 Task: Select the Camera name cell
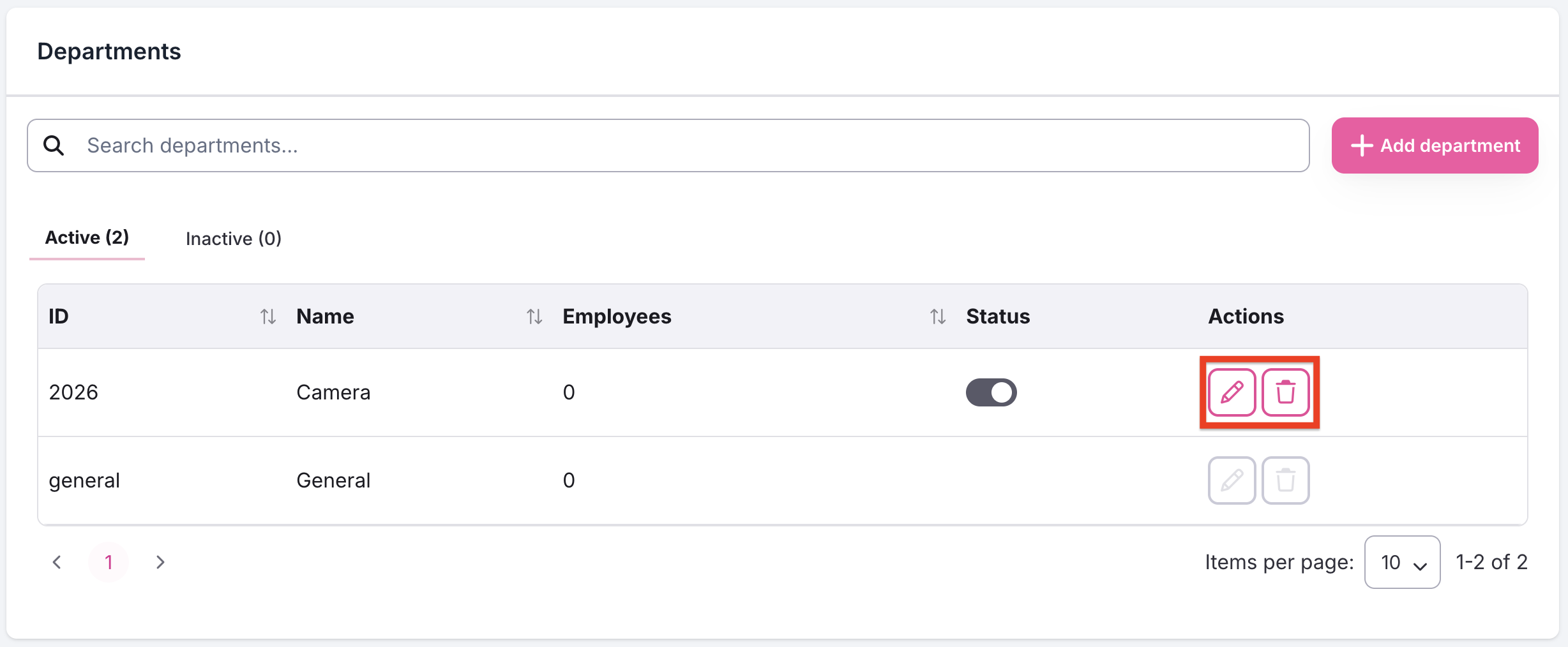tap(333, 392)
